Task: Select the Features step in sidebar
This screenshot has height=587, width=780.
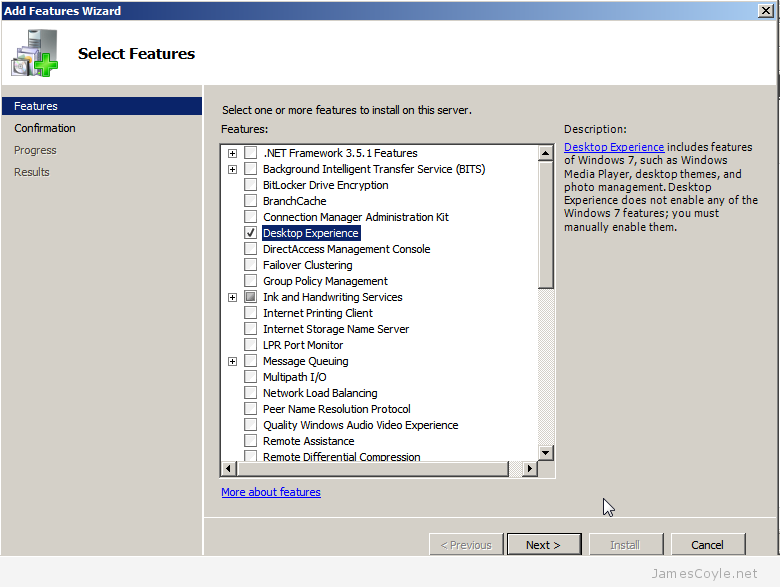Action: 102,106
